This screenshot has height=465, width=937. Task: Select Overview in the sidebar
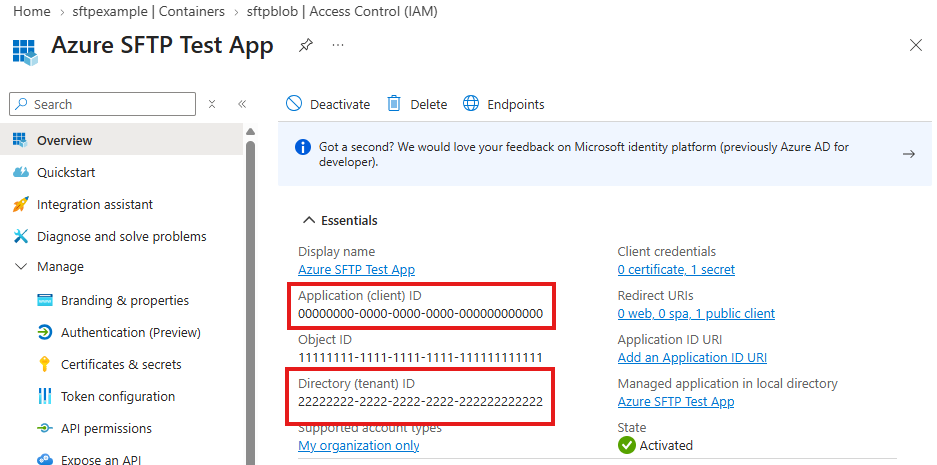pos(121,140)
